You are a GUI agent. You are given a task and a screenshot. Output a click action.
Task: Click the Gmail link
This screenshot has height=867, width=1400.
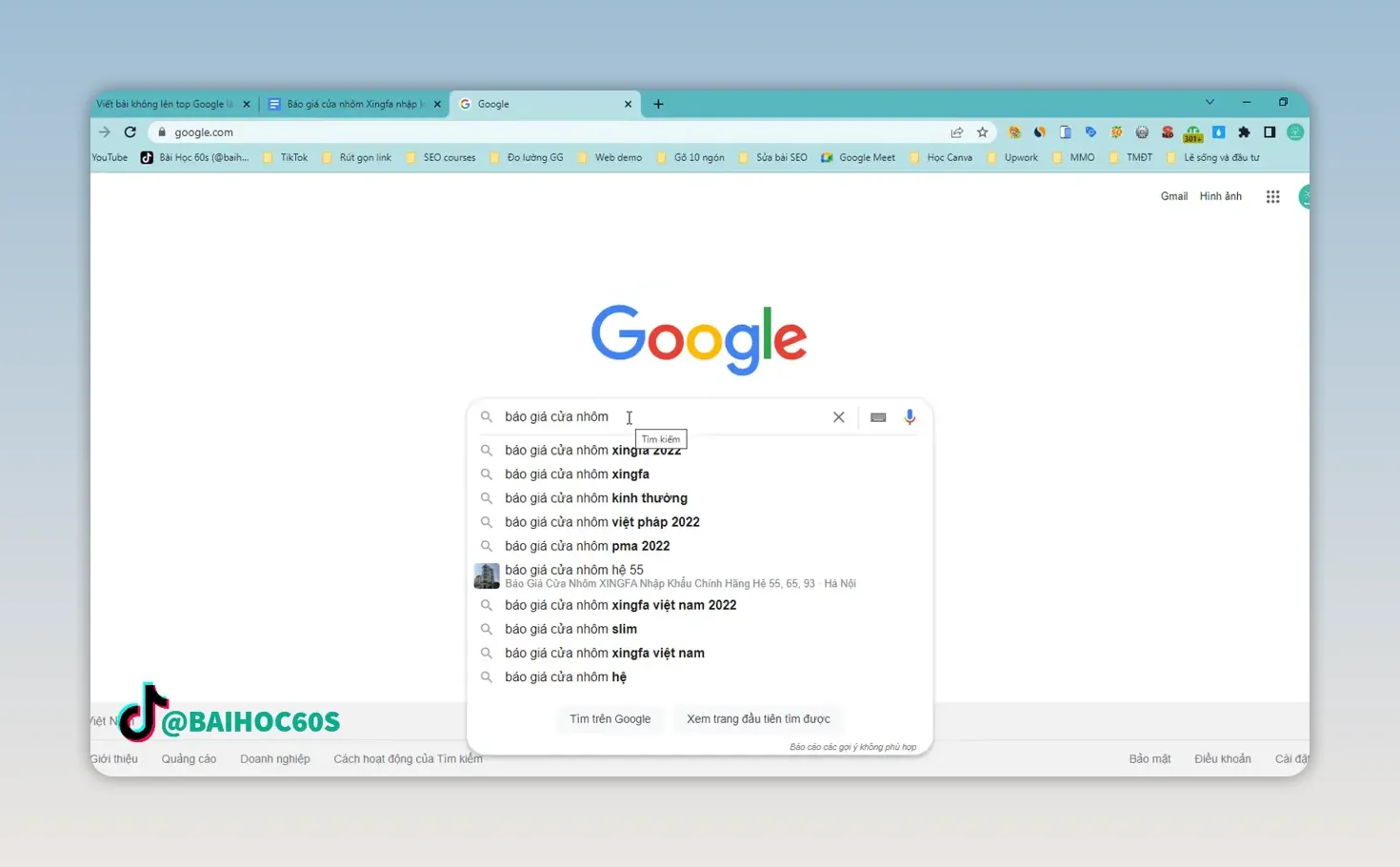pyautogui.click(x=1174, y=196)
